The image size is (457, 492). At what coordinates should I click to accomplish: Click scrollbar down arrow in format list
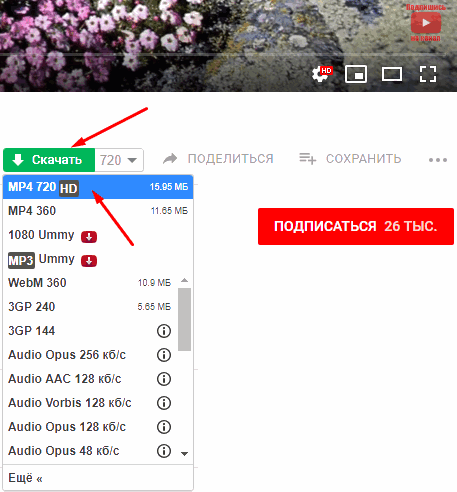click(x=184, y=454)
